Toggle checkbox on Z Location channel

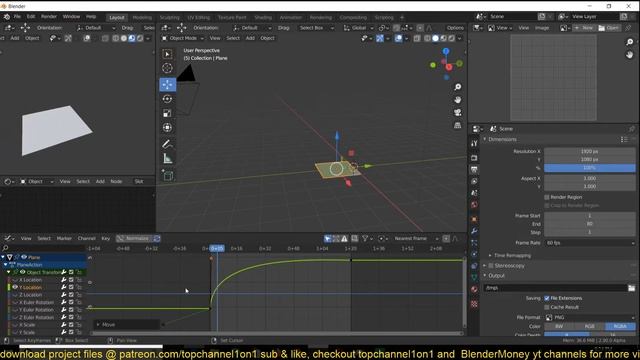click(x=71, y=295)
